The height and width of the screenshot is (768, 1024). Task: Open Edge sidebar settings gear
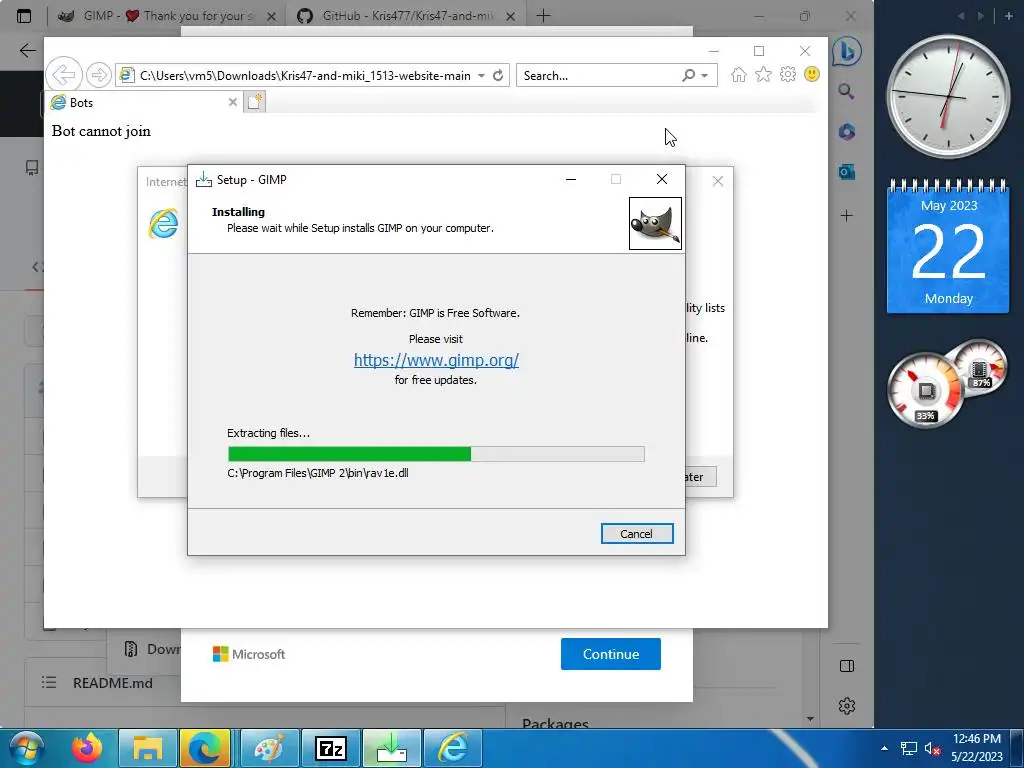click(x=847, y=706)
